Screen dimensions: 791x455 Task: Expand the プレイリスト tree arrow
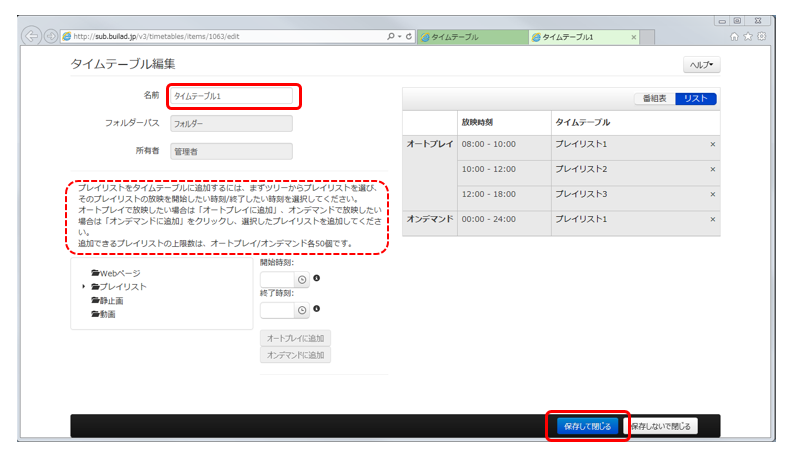coord(84,287)
